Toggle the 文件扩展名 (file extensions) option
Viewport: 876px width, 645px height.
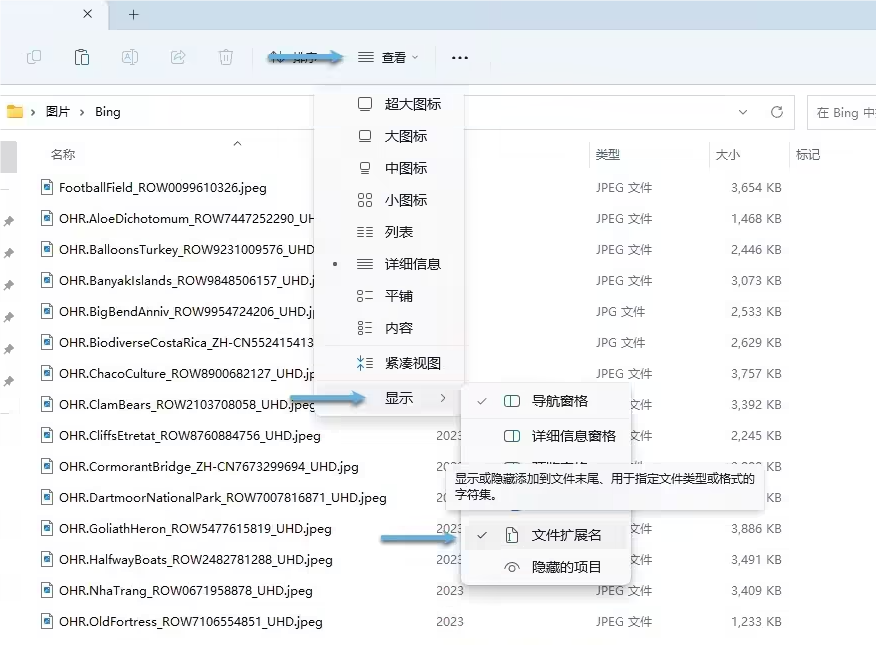(566, 535)
